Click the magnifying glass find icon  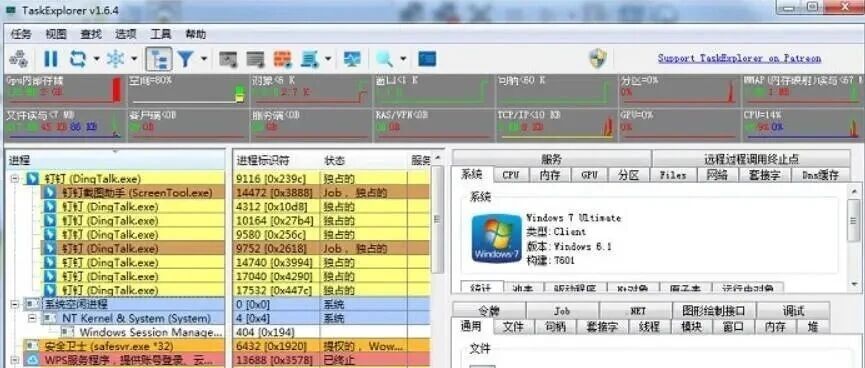click(385, 58)
